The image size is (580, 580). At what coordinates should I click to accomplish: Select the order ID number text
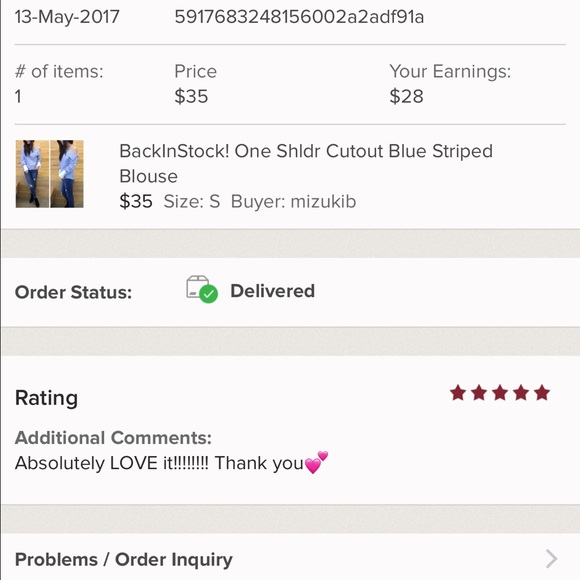tap(299, 17)
